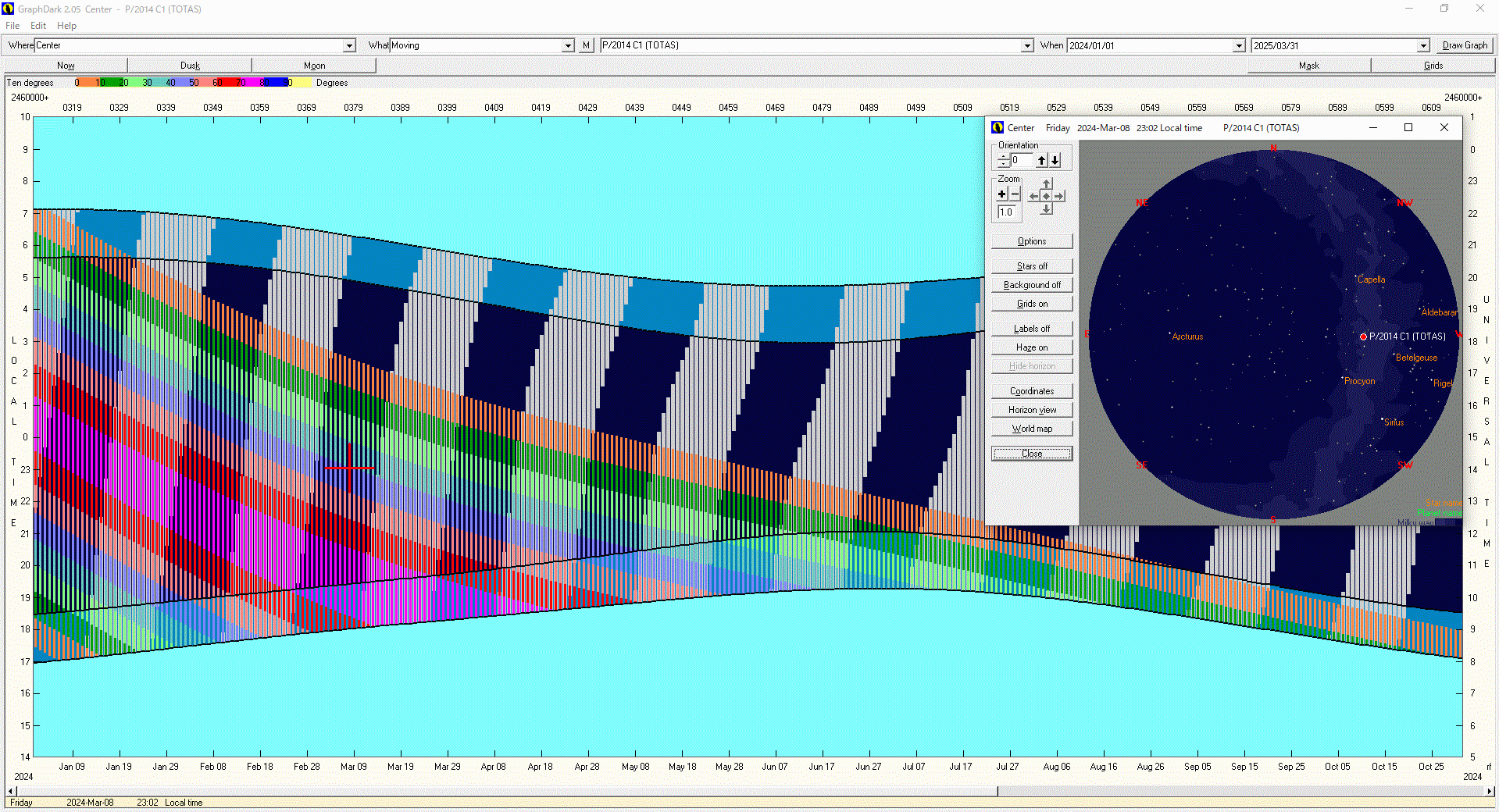
Task: Turn background off in sky view
Action: pos(1032,285)
